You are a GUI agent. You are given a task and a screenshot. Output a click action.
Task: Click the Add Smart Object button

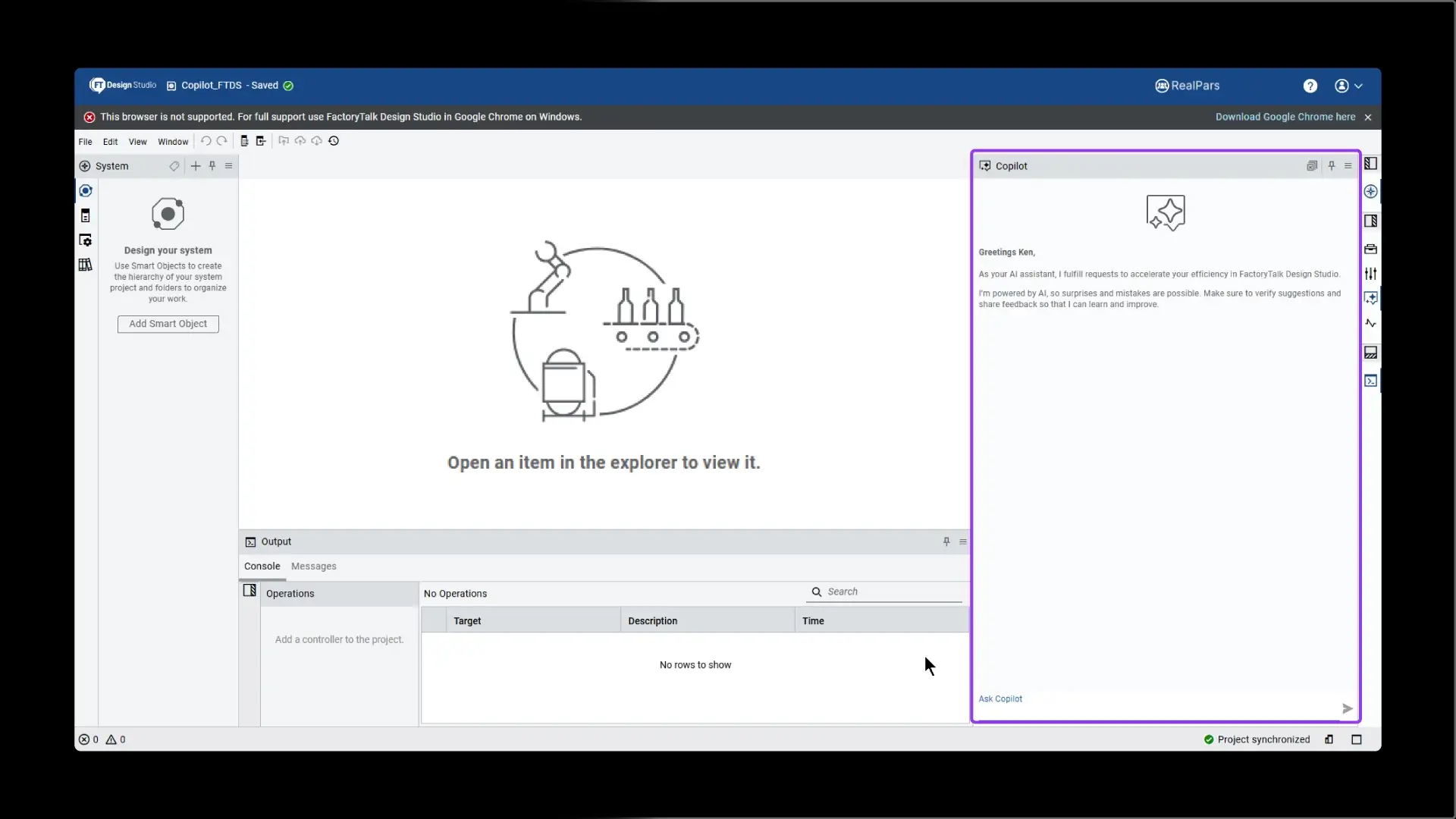pyautogui.click(x=168, y=324)
